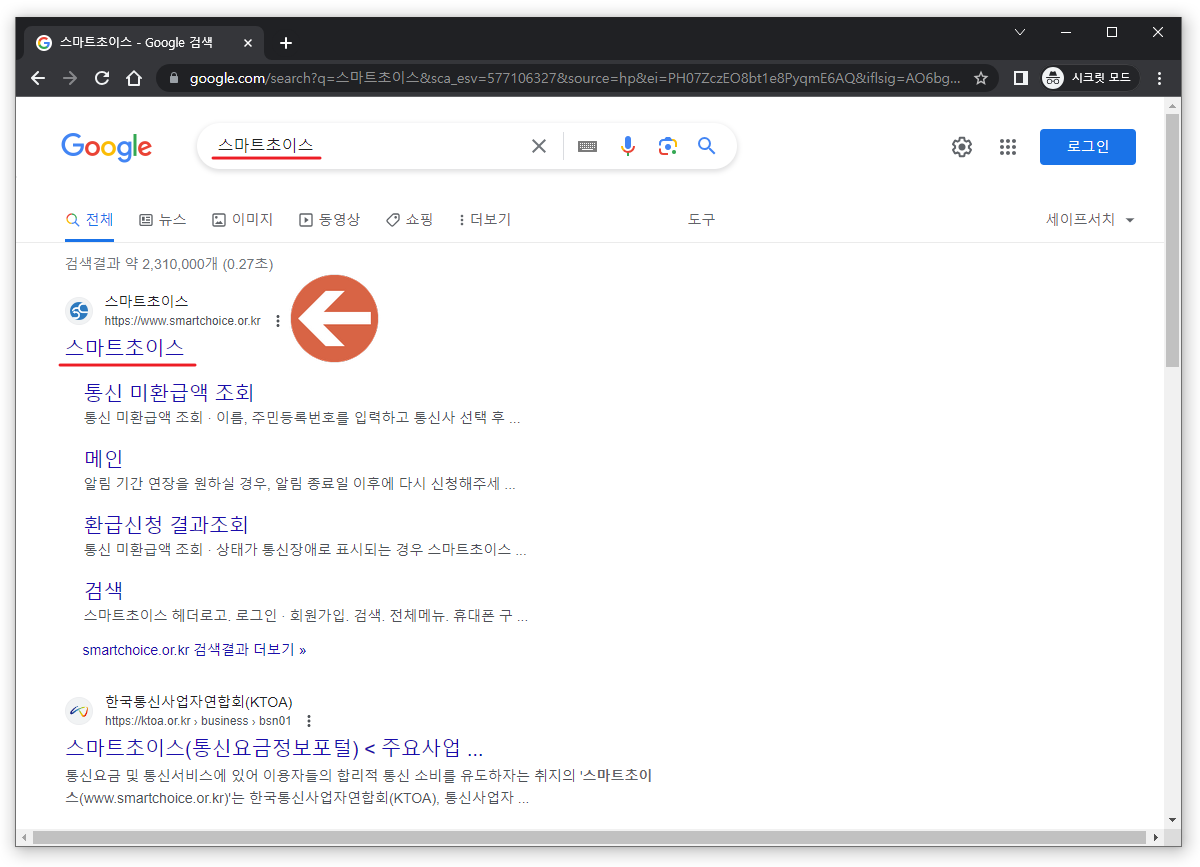The image size is (1200, 867).
Task: Click the smartchoice site favicon
Action: tap(79, 311)
